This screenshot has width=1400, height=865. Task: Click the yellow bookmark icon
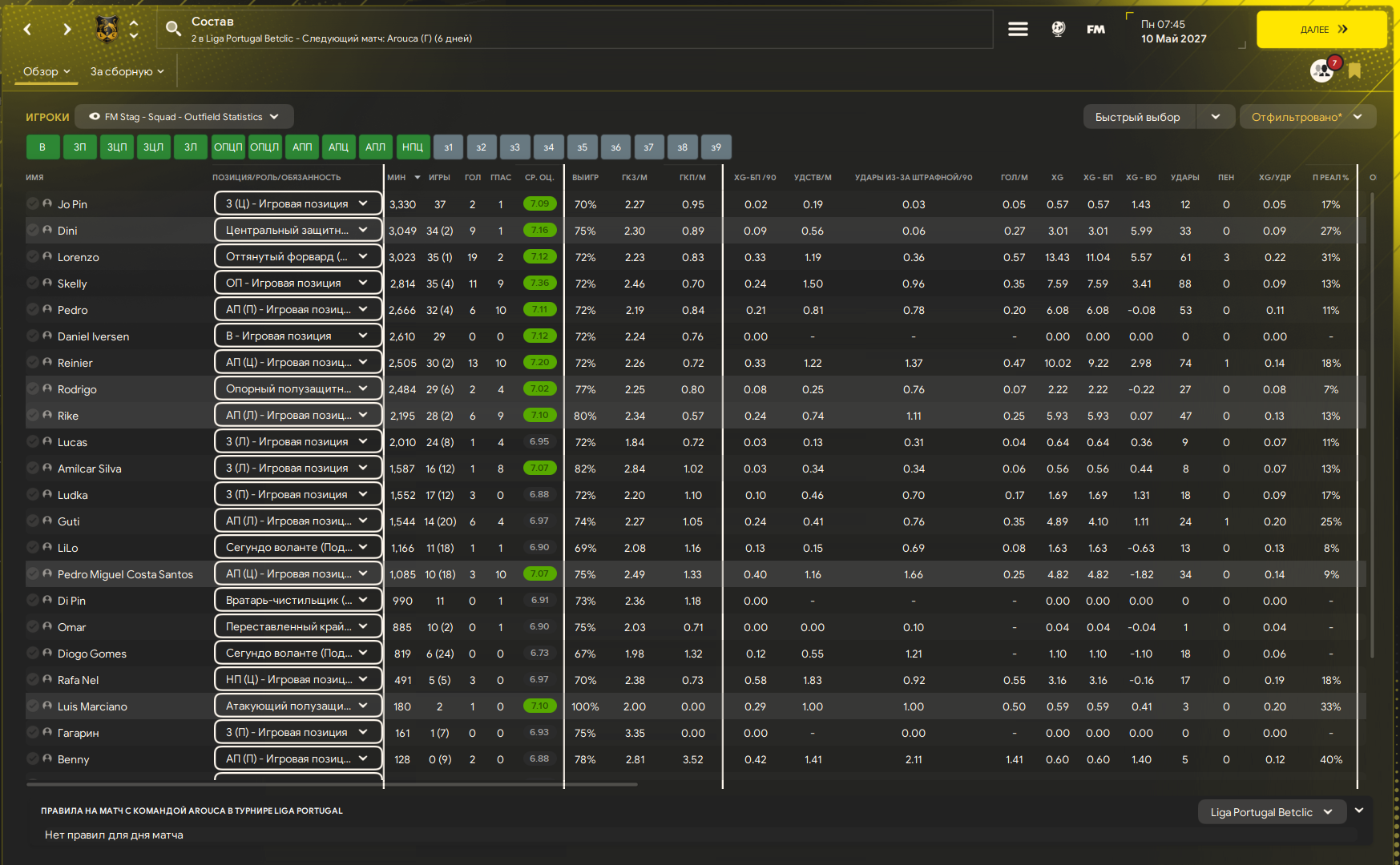point(1354,70)
